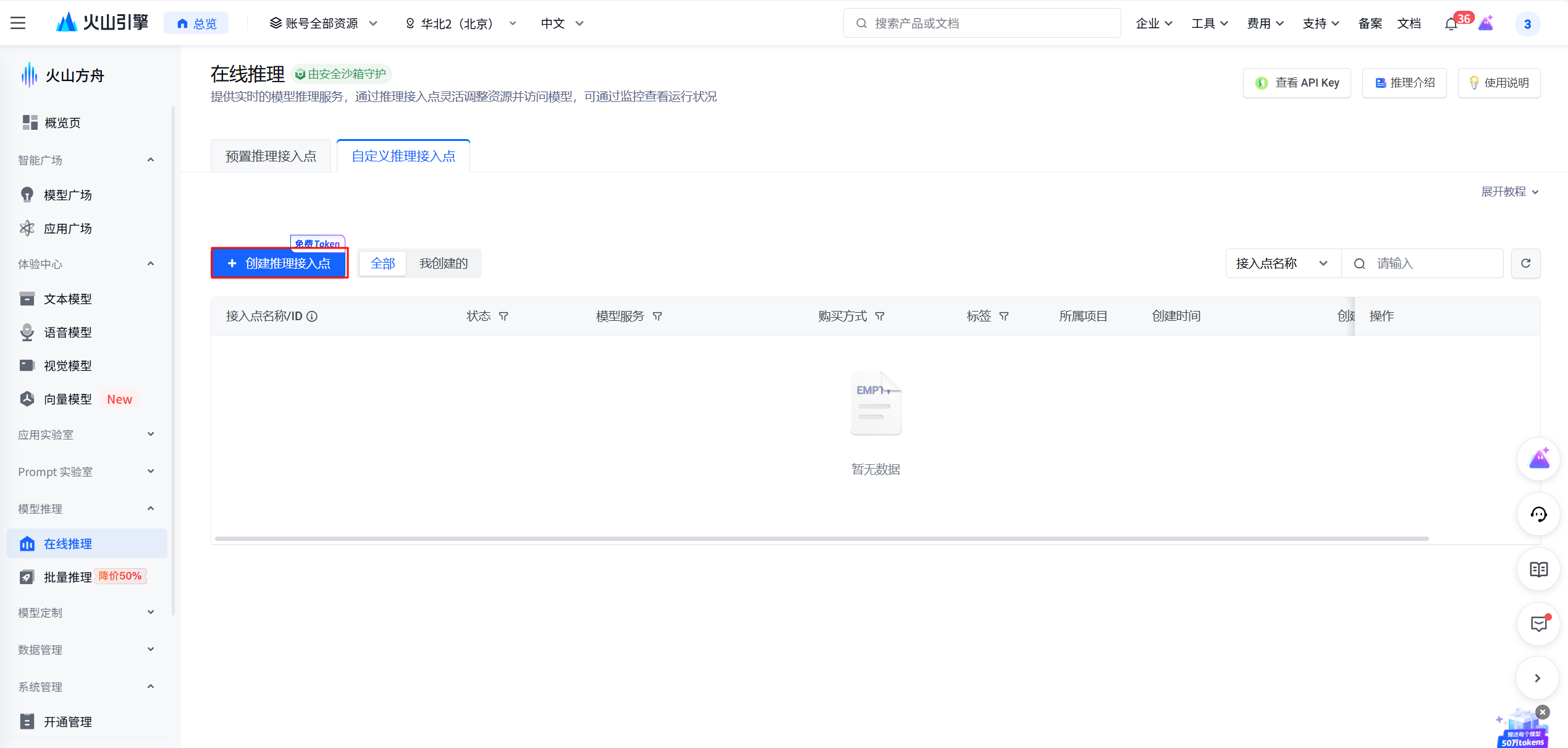Switch to the 预置推理接入点 tab
Image resolution: width=1568 pixels, height=748 pixels.
[x=270, y=156]
